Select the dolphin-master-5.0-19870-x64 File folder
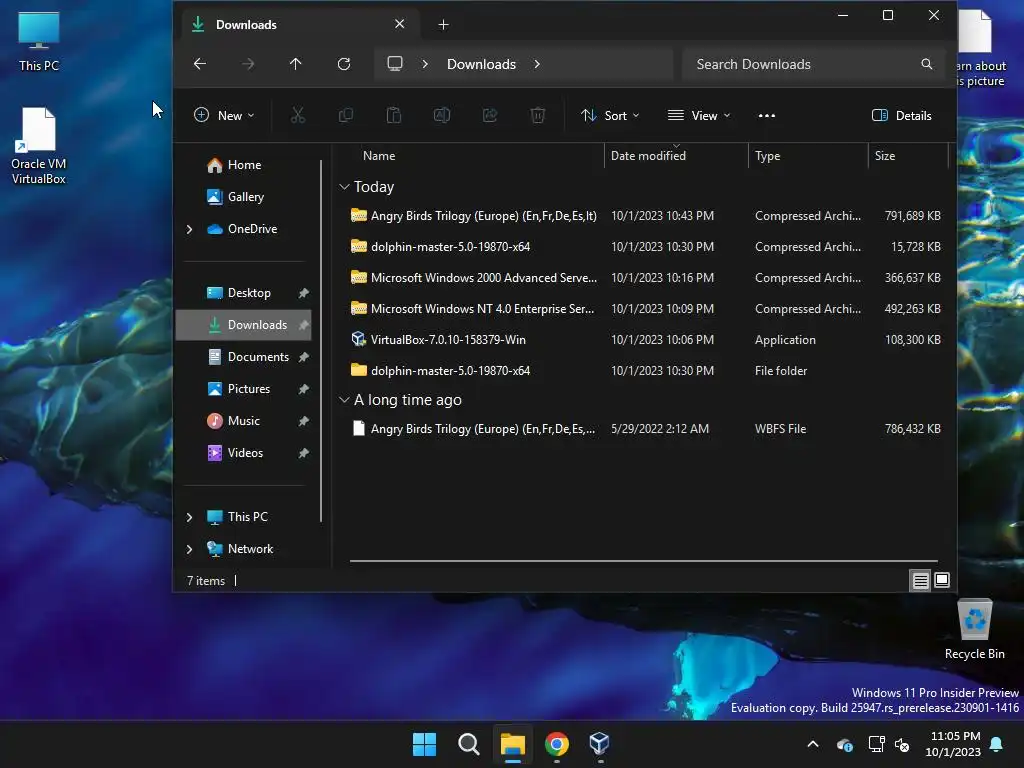Viewport: 1024px width, 768px height. [x=647, y=371]
